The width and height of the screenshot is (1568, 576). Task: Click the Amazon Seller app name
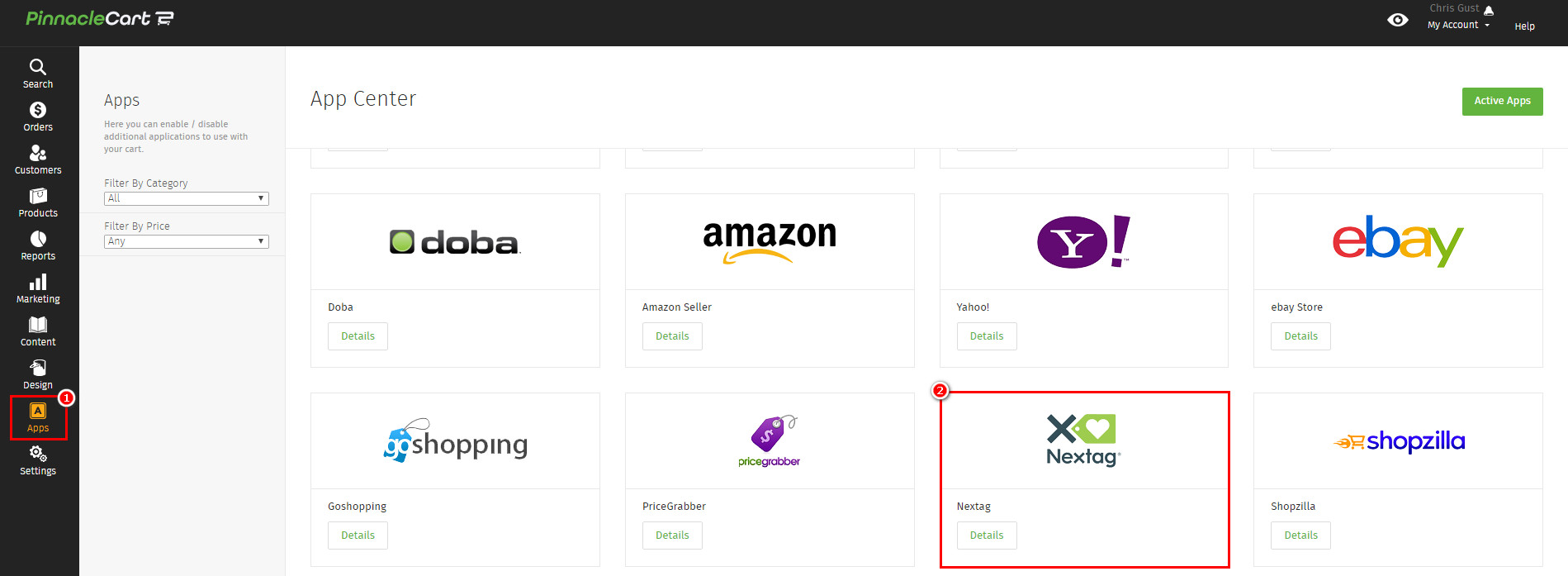point(676,307)
